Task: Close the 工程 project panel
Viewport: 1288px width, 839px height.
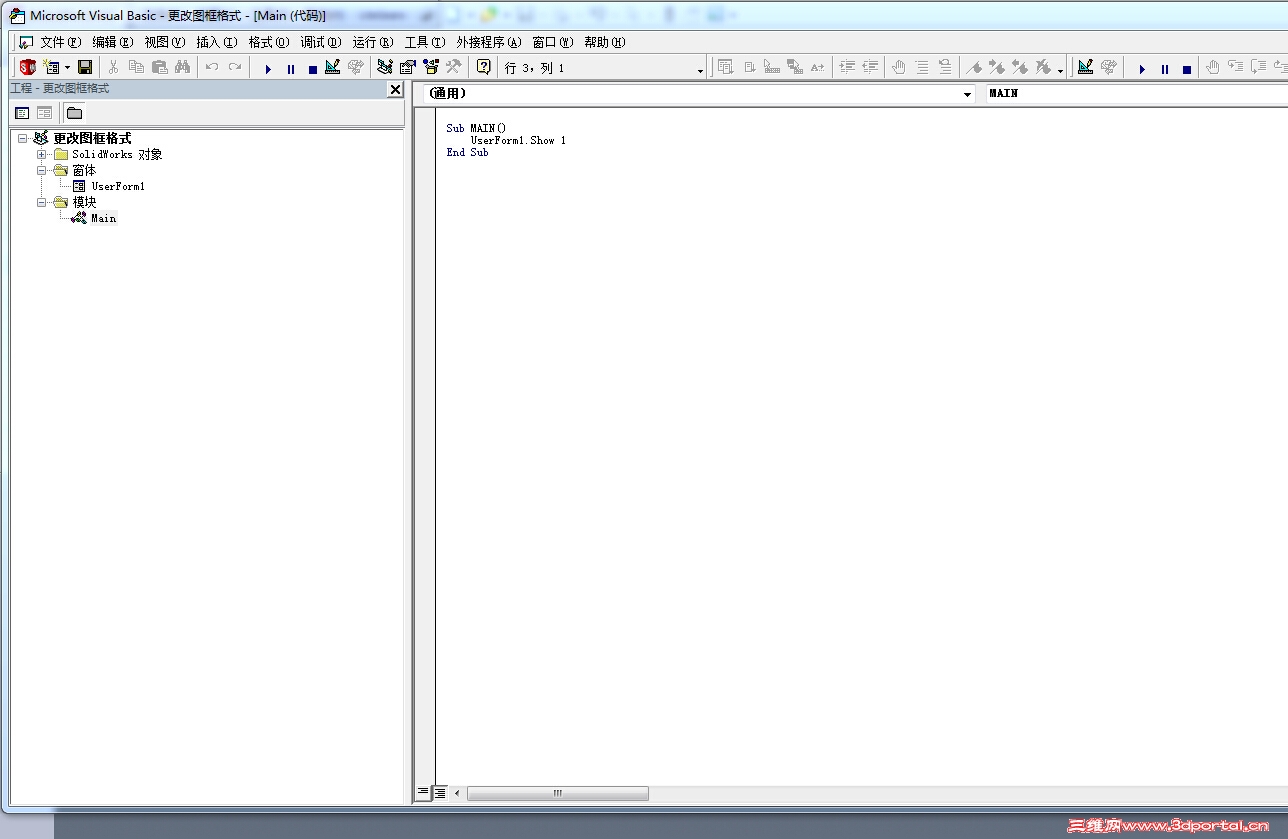Action: (395, 89)
